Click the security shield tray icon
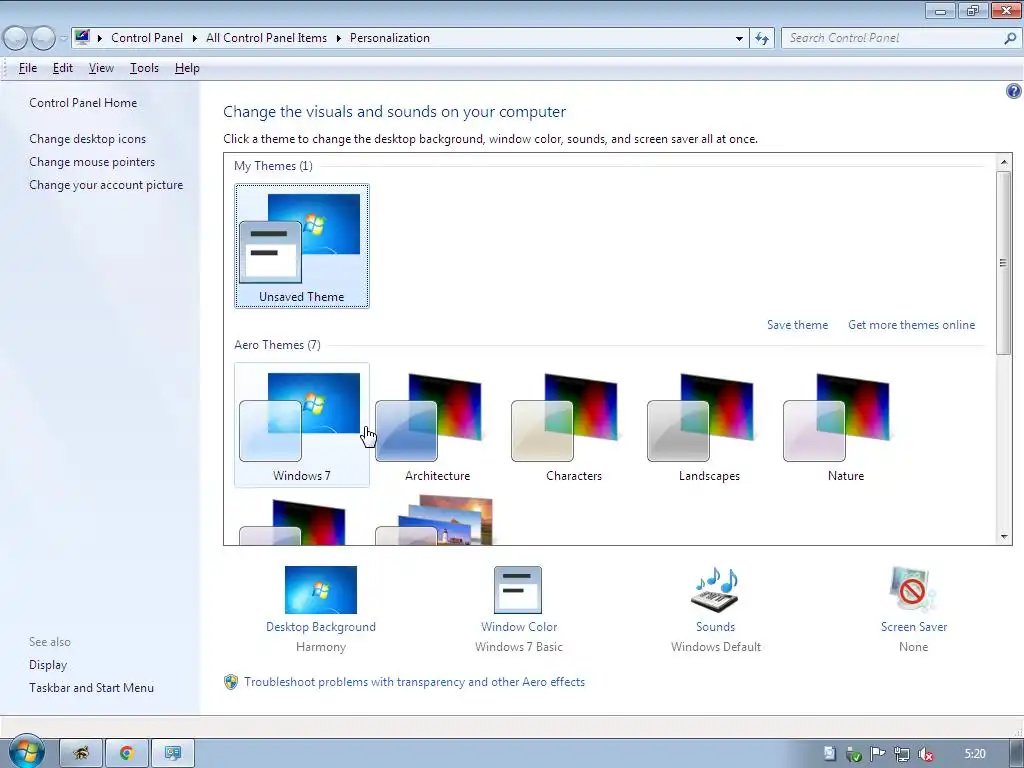Viewport: 1024px width, 768px height. (854, 755)
